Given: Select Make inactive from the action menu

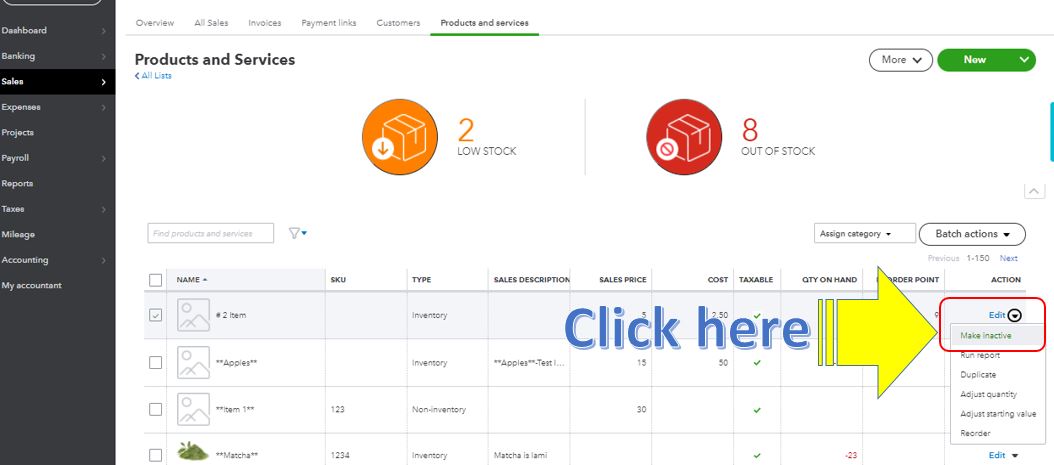Looking at the screenshot, I should pyautogui.click(x=985, y=336).
